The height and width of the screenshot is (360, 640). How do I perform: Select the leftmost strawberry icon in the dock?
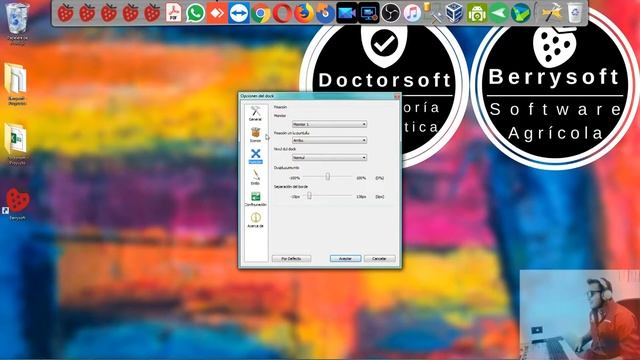(65, 13)
